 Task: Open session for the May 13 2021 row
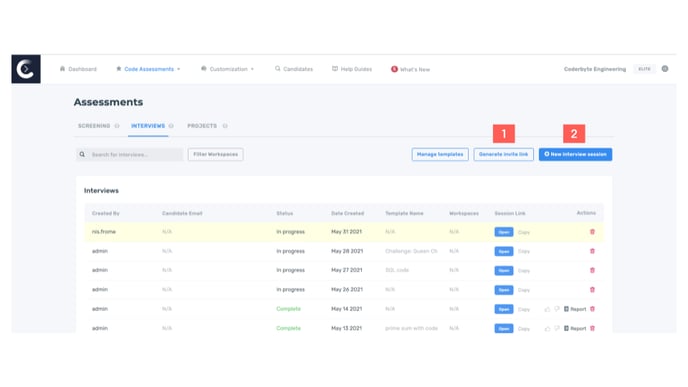504,329
